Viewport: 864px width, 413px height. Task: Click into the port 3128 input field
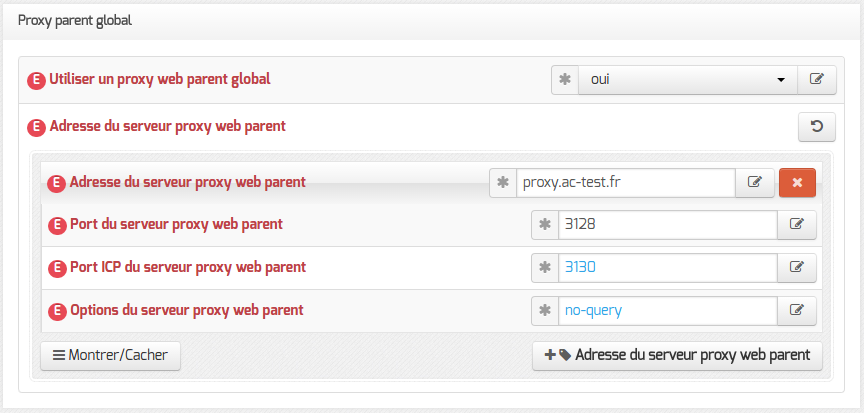668,225
